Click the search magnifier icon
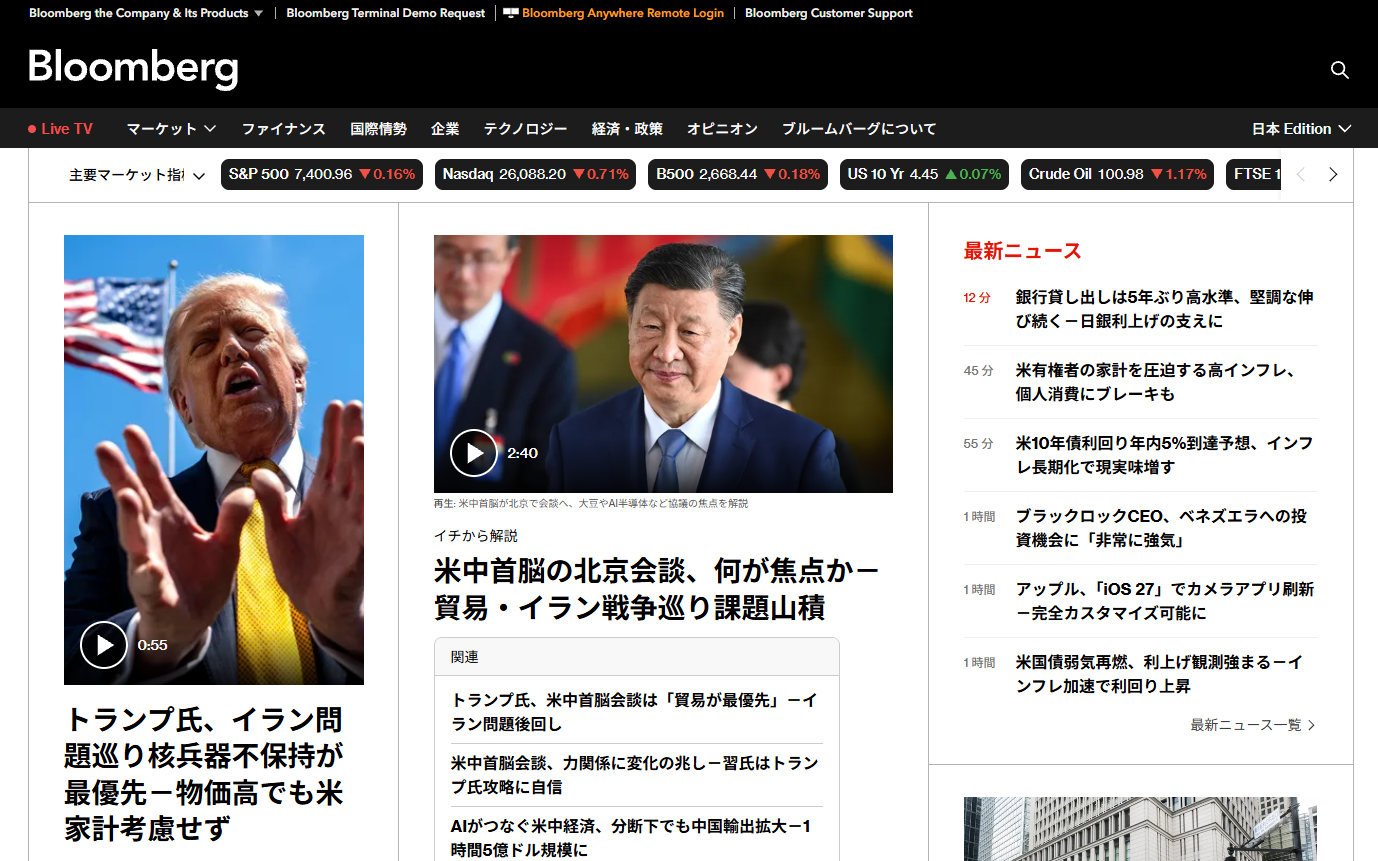1378x861 pixels. [1340, 70]
